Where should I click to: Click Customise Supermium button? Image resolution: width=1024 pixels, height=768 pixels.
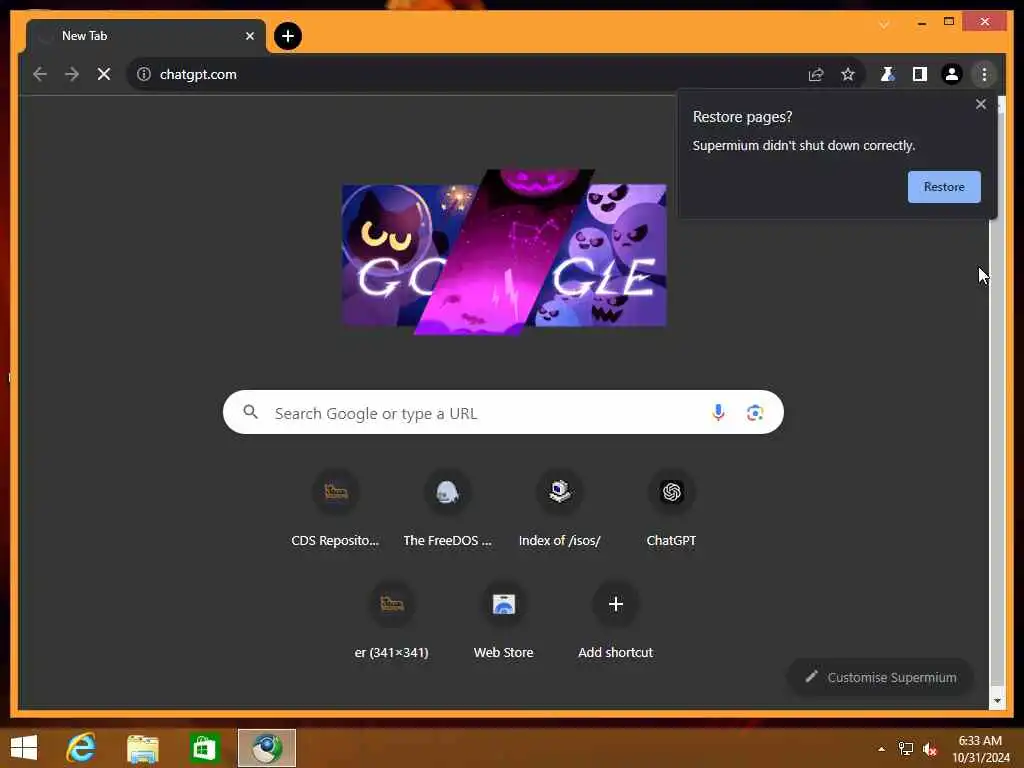(881, 677)
